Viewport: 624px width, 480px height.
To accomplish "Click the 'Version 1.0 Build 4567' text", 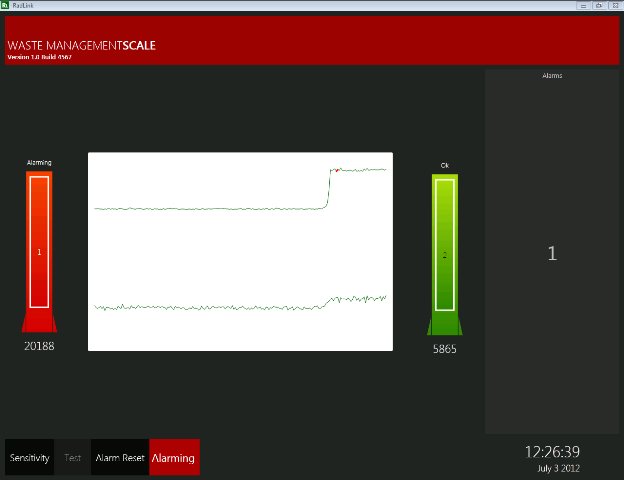I will [39, 57].
